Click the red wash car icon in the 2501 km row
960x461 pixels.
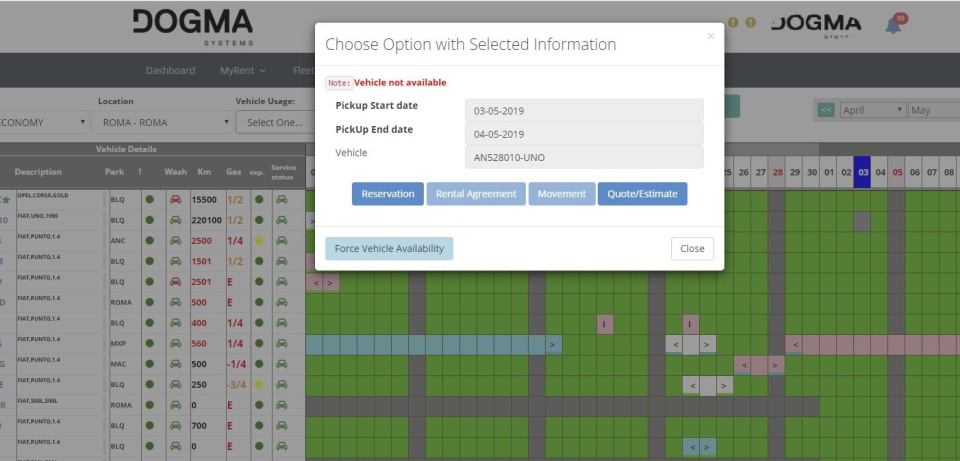pyautogui.click(x=175, y=282)
